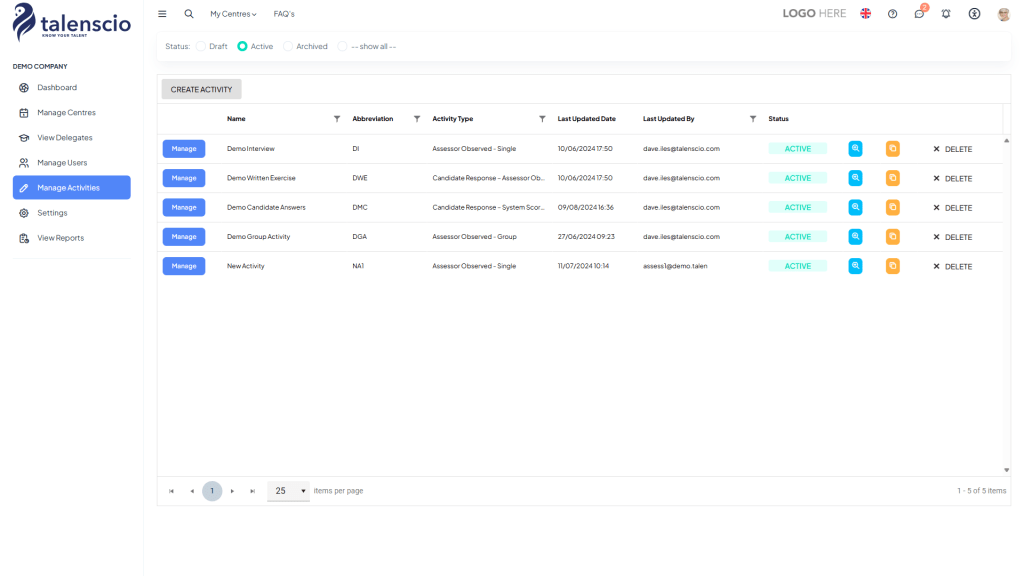Go to next page of results
This screenshot has height=576, width=1024.
tap(232, 491)
